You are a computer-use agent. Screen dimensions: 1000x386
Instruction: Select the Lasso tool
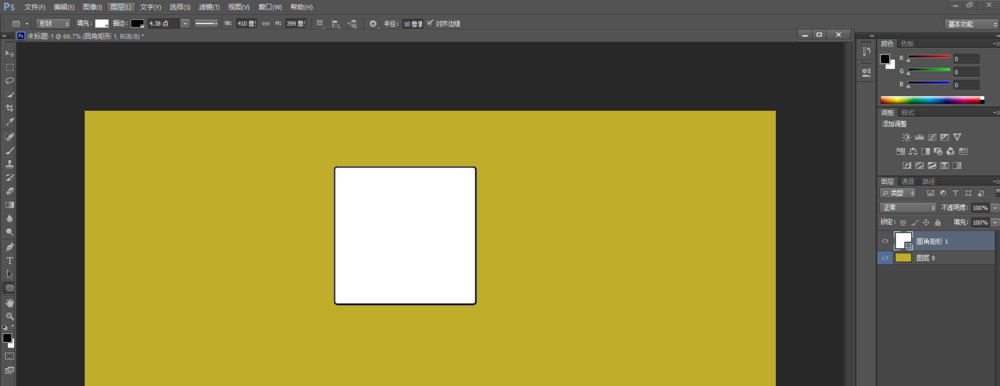(10, 80)
